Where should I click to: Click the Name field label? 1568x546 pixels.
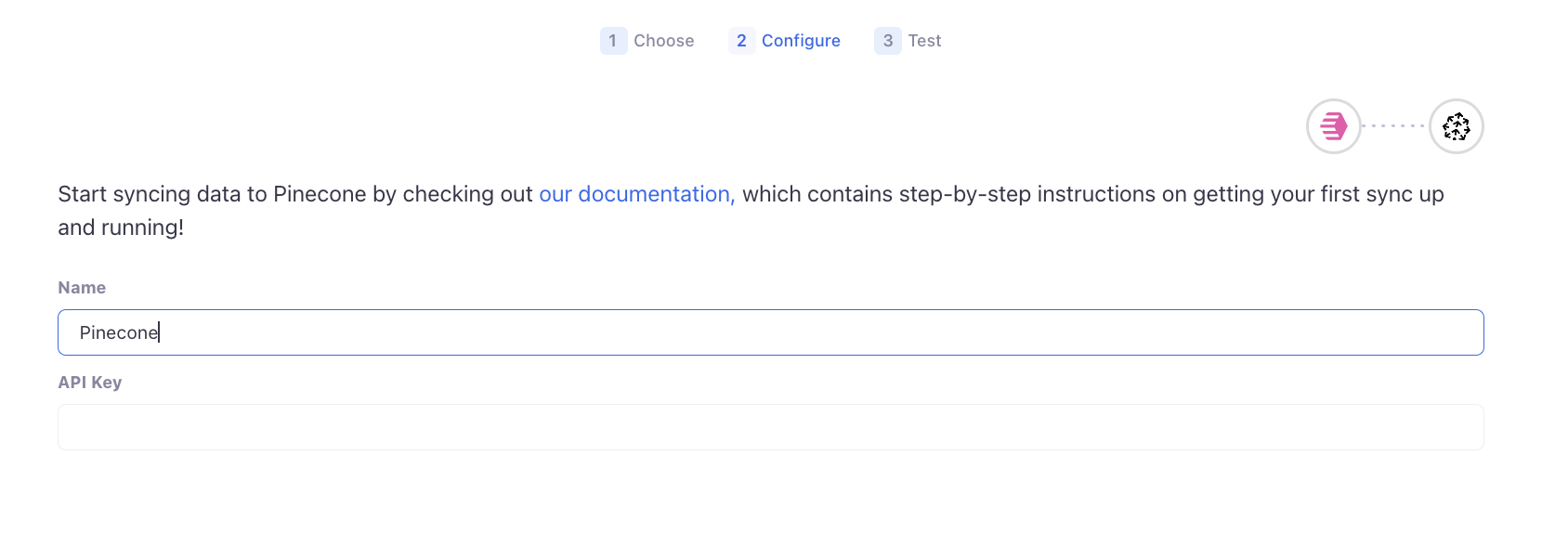82,288
